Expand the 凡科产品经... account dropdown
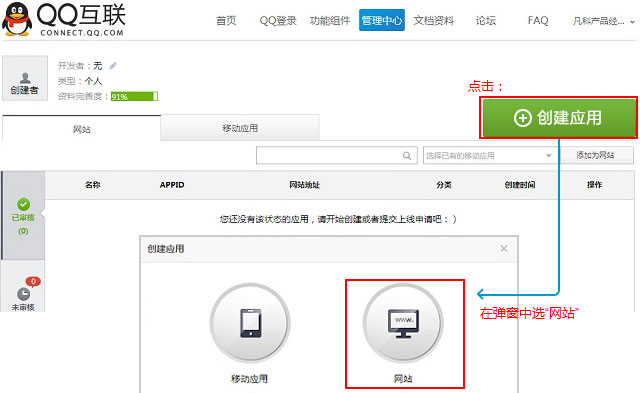This screenshot has width=640, height=393. point(604,21)
